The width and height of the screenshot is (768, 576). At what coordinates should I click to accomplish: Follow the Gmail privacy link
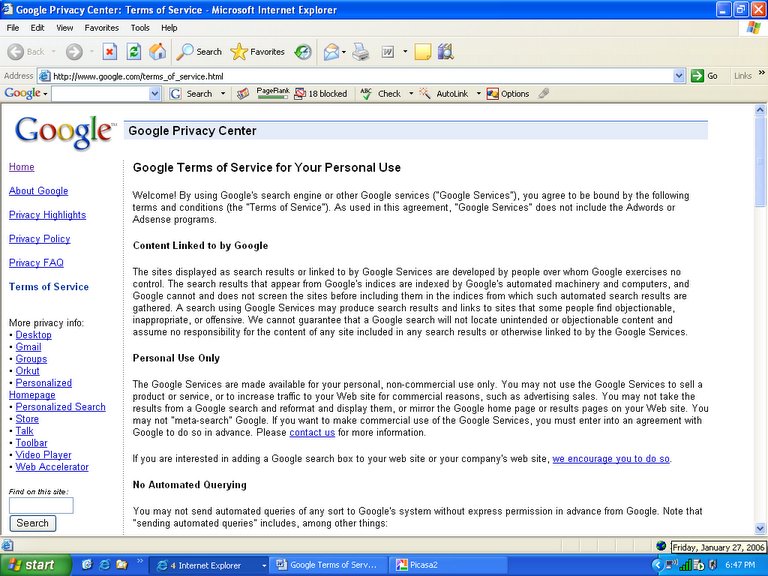pyautogui.click(x=28, y=347)
